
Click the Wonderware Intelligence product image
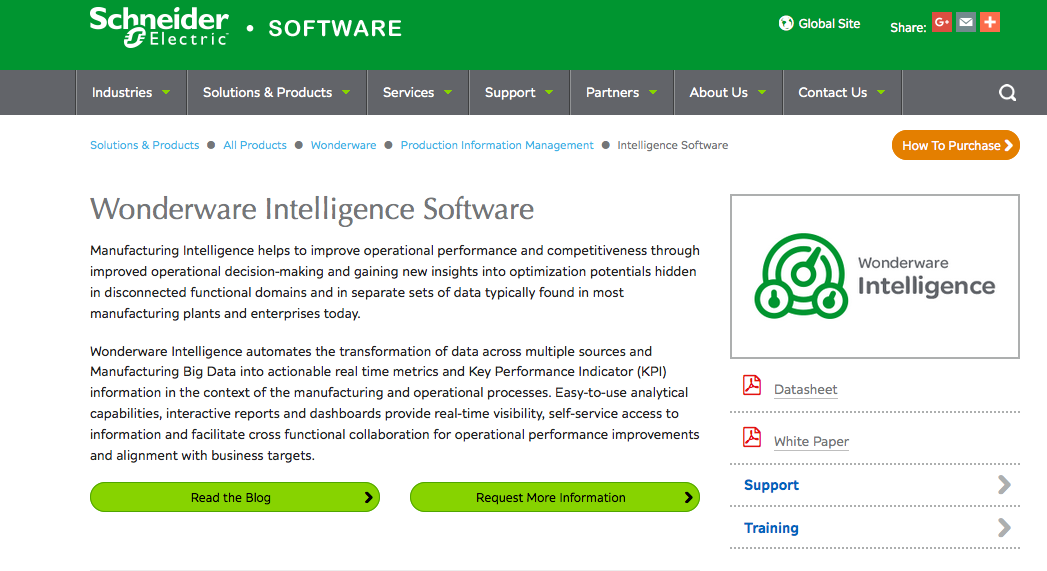point(874,276)
